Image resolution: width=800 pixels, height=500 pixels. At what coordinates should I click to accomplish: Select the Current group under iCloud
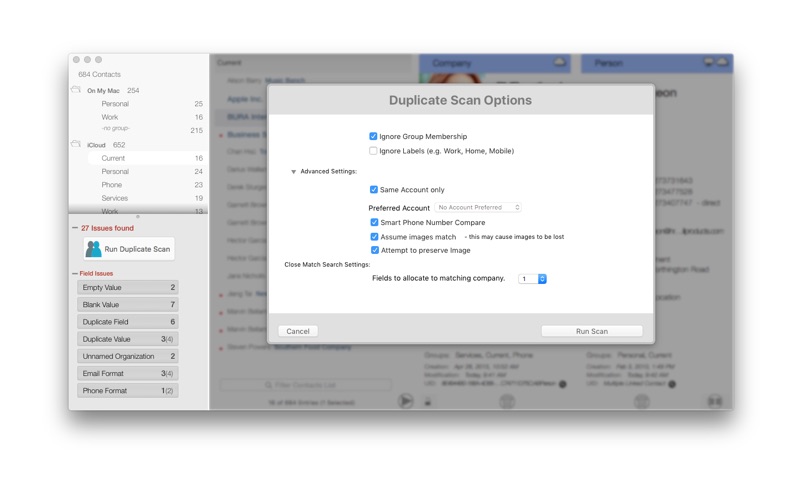click(x=148, y=158)
